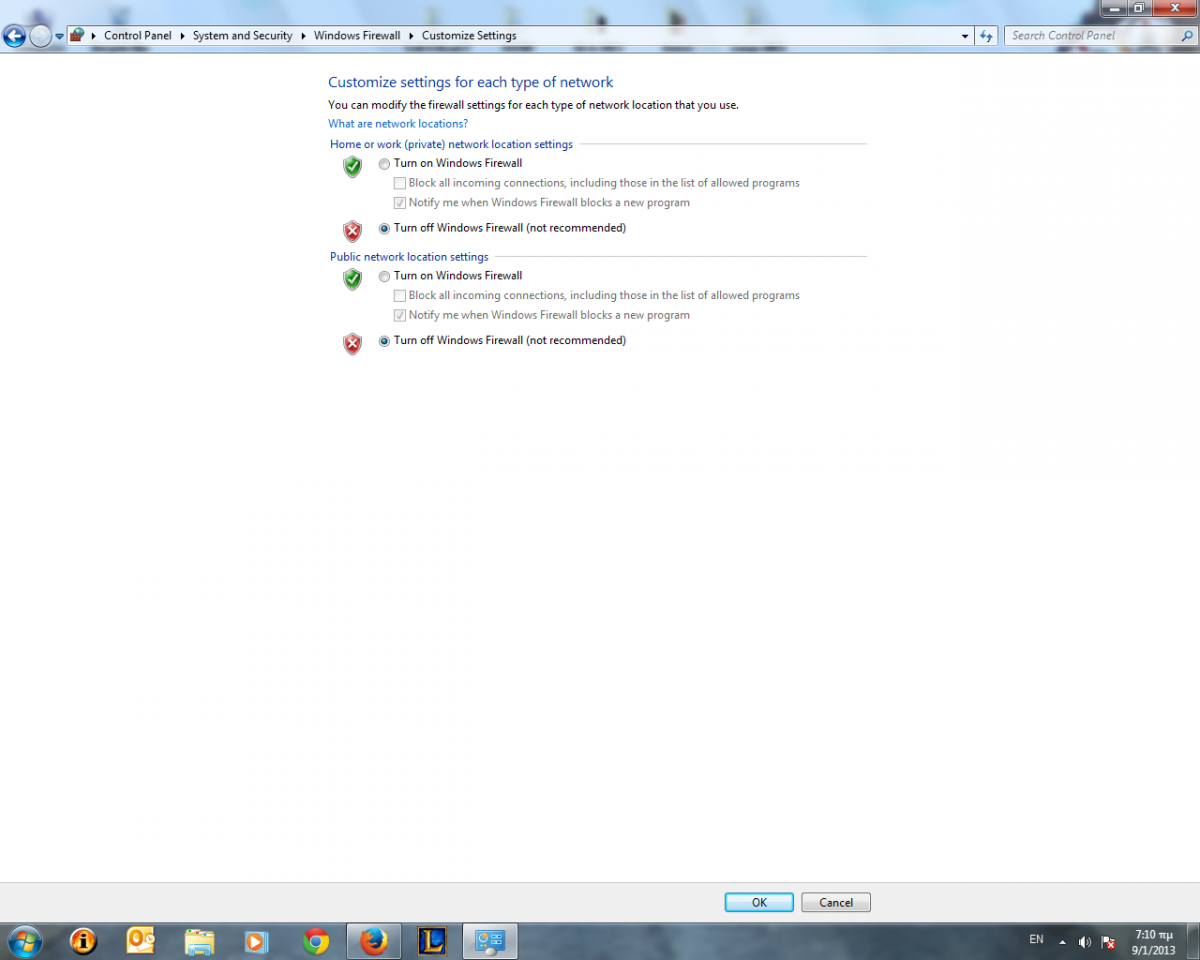Show hidden tray icons arrow
This screenshot has width=1200, height=960.
(1063, 941)
